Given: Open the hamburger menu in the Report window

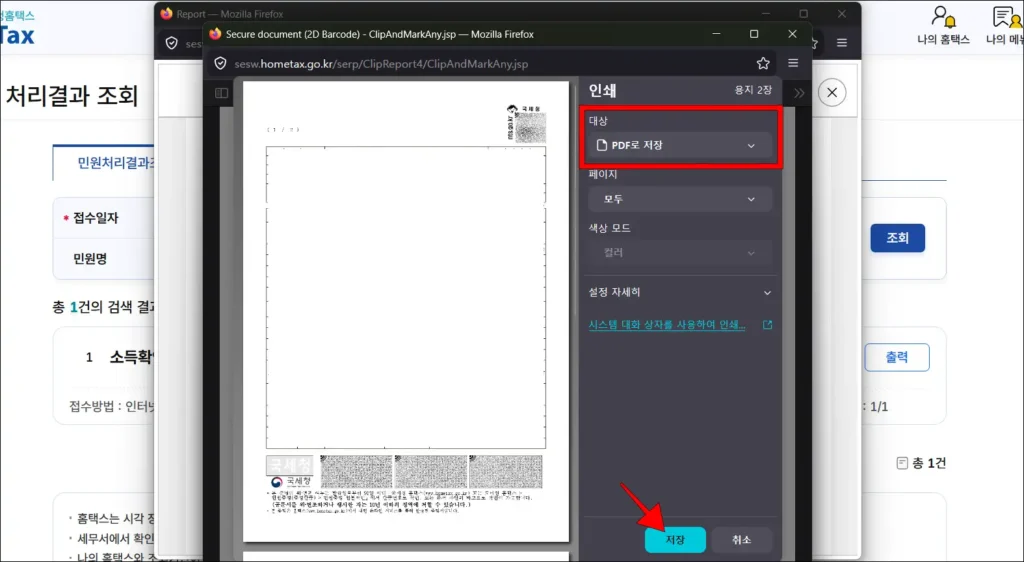Looking at the screenshot, I should pos(842,43).
